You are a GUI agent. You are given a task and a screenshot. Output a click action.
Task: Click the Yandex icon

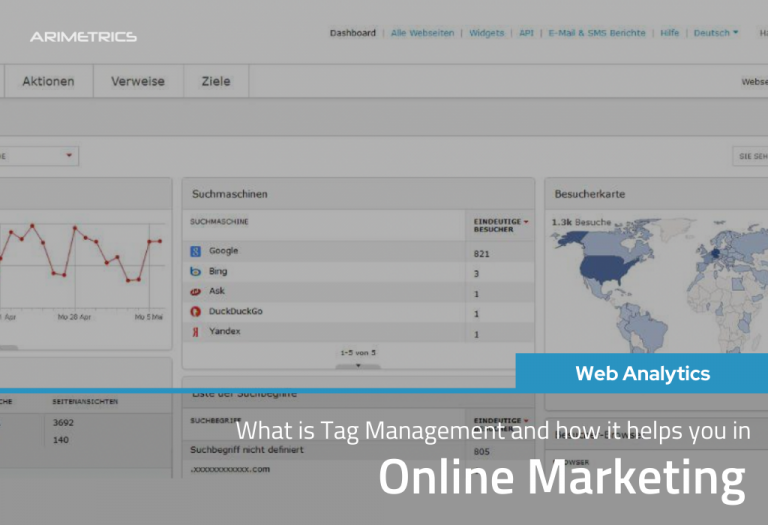click(196, 332)
